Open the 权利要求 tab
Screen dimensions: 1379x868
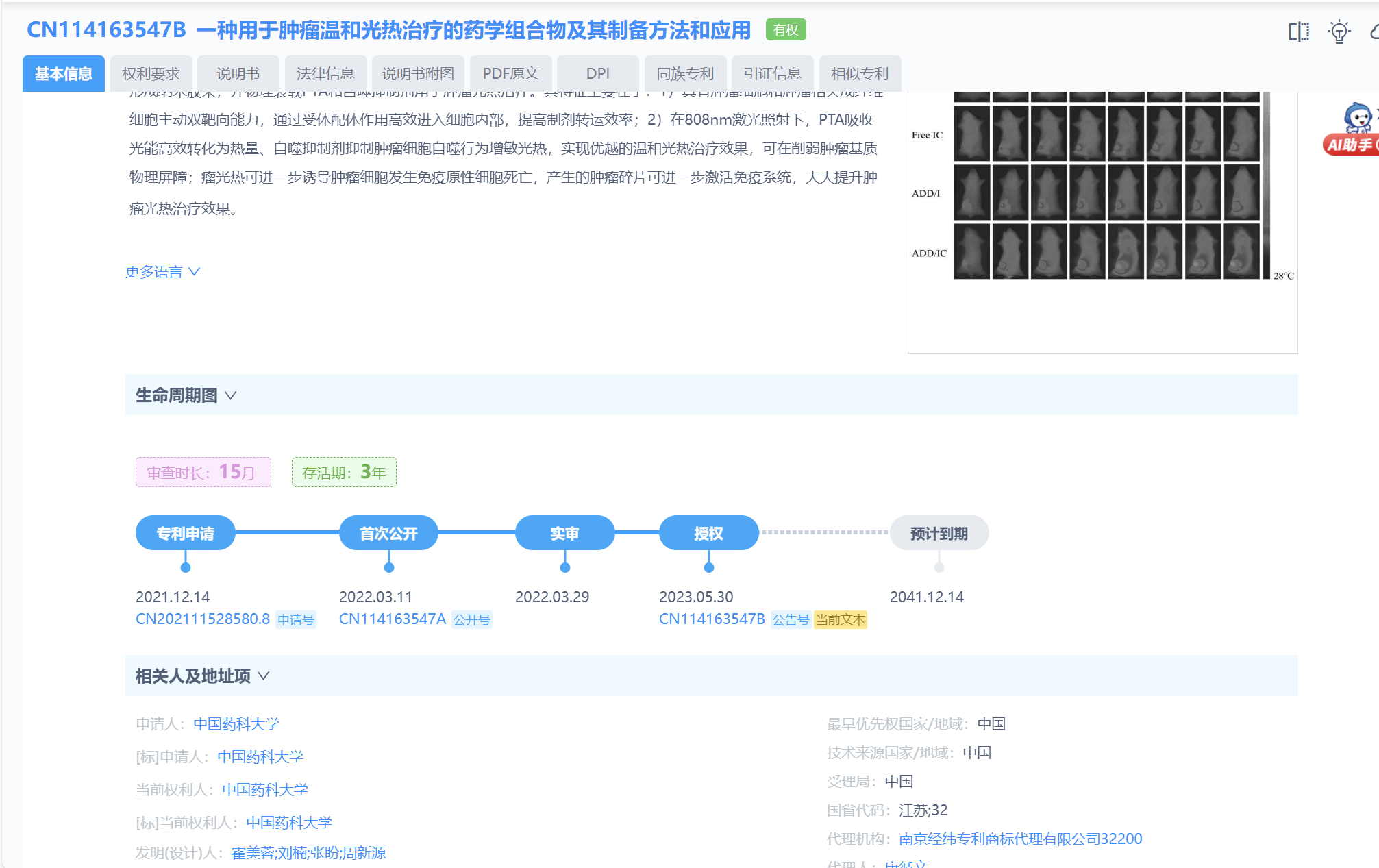pyautogui.click(x=151, y=73)
